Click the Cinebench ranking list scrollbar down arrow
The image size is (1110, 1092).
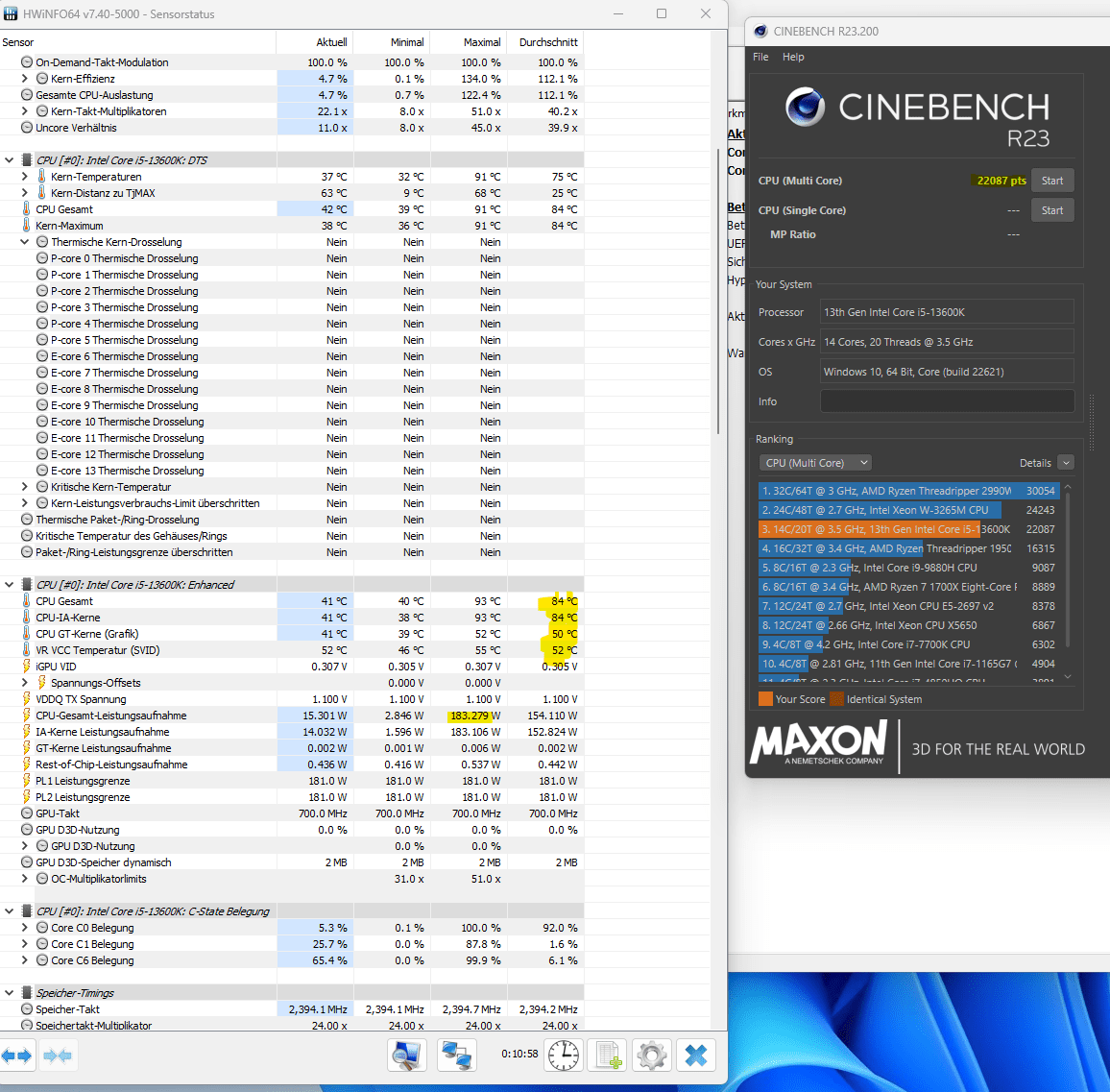click(x=1068, y=678)
